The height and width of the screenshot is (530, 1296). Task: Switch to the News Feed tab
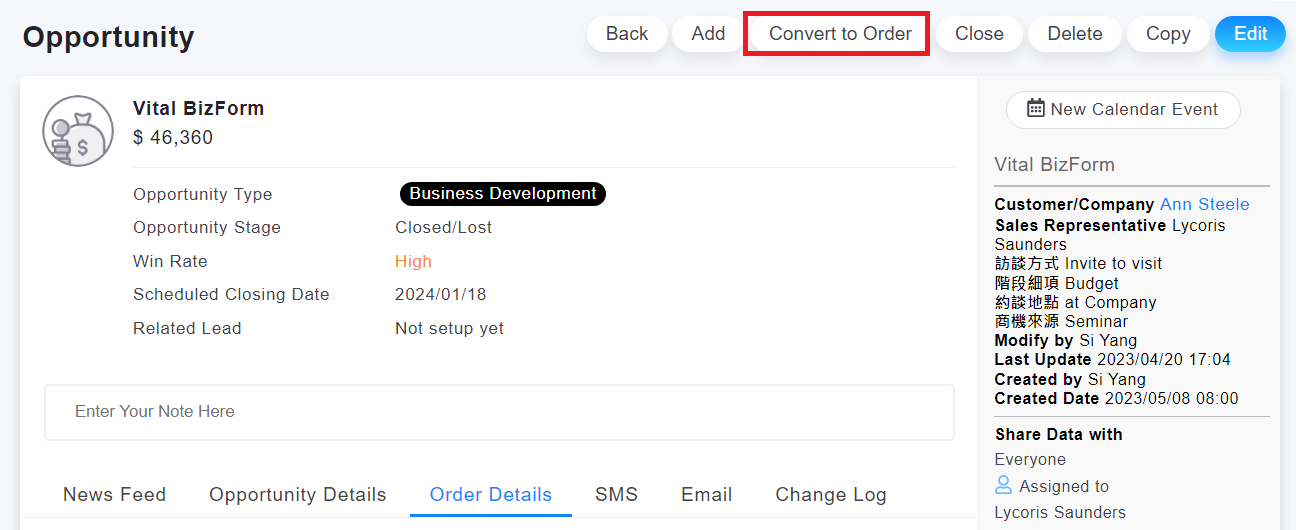click(x=114, y=494)
